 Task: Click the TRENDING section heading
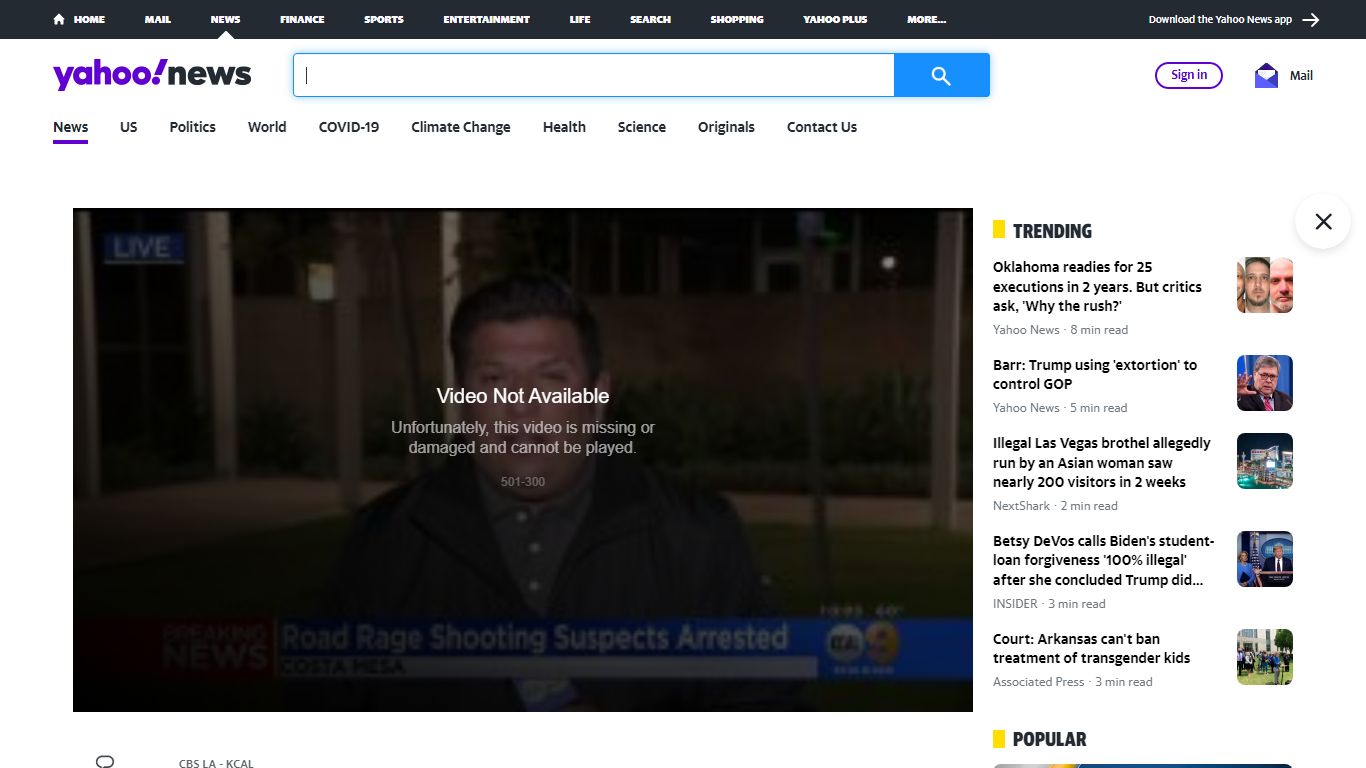[1052, 231]
